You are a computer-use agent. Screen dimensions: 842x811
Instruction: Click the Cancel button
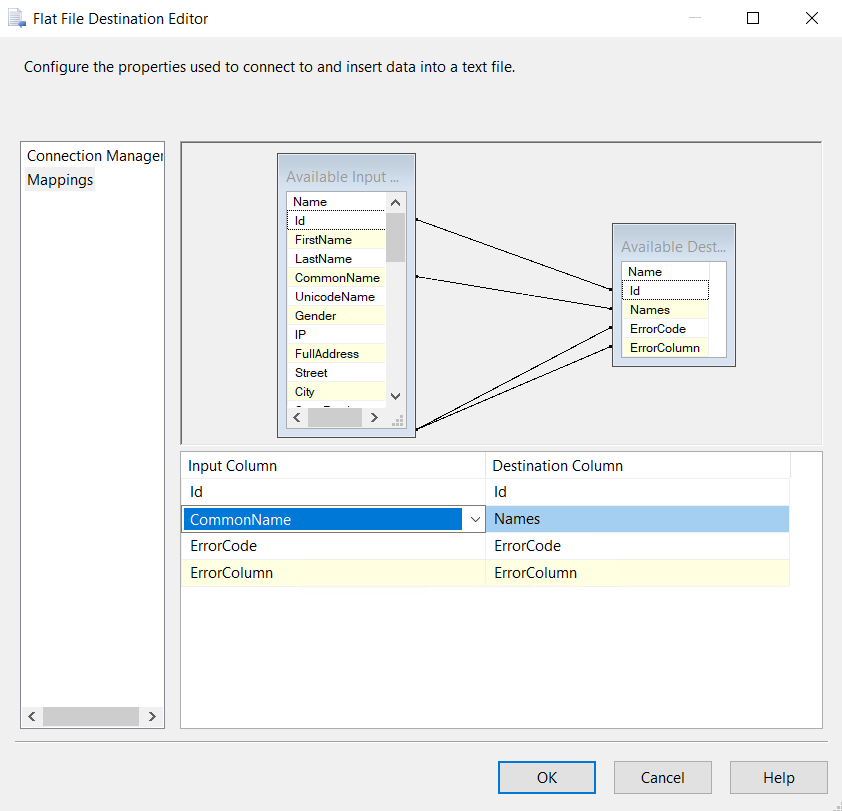(662, 777)
